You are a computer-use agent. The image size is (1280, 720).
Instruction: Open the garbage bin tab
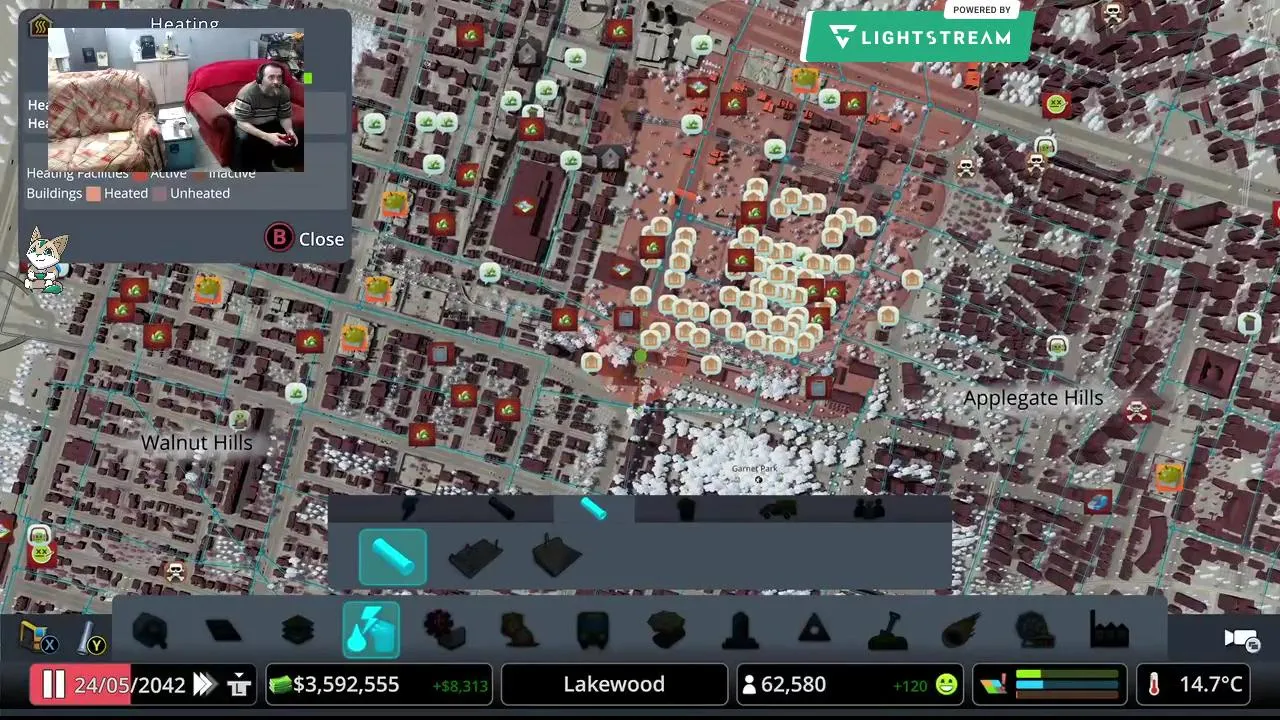(686, 508)
